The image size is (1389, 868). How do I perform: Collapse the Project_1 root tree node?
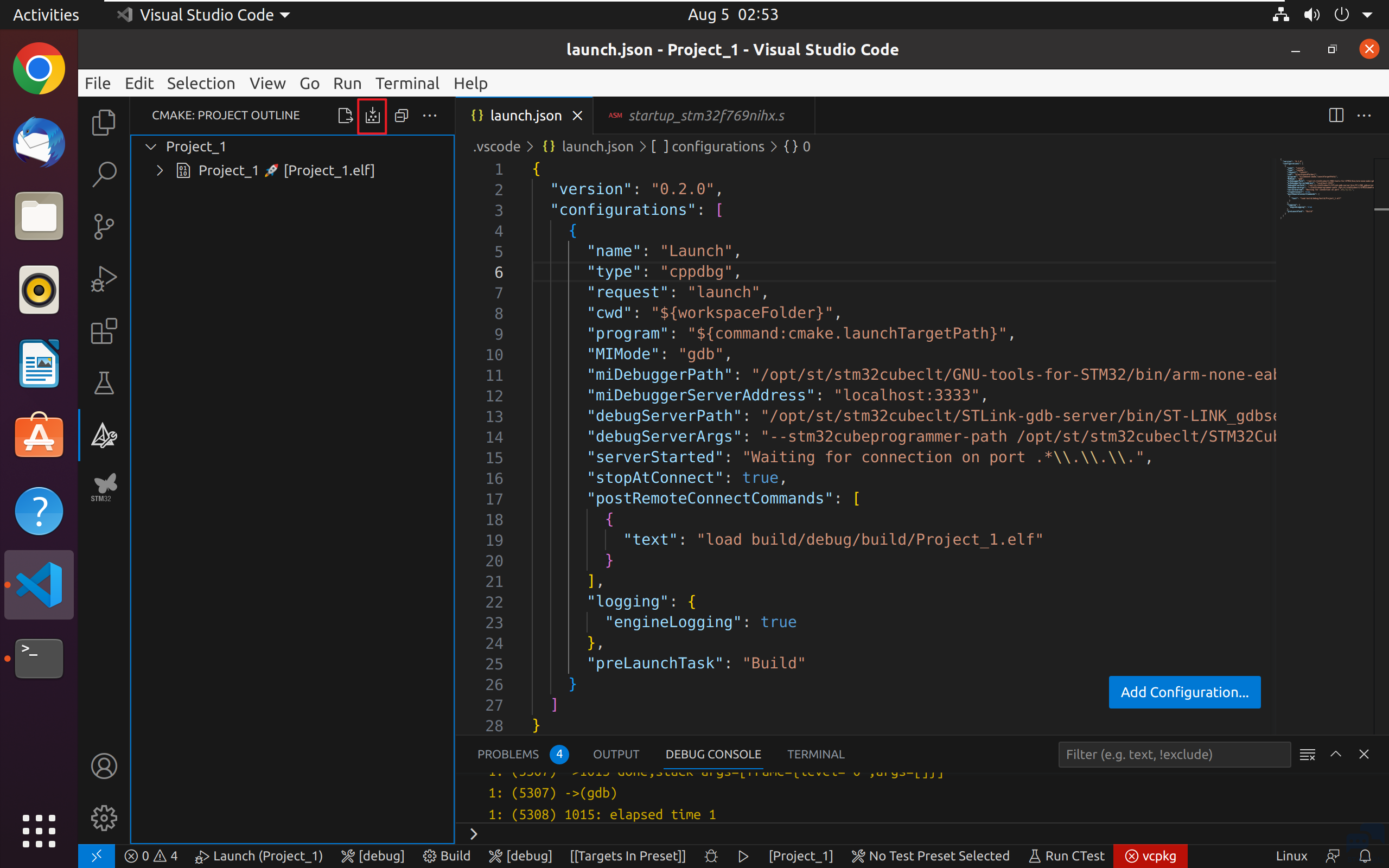(151, 146)
